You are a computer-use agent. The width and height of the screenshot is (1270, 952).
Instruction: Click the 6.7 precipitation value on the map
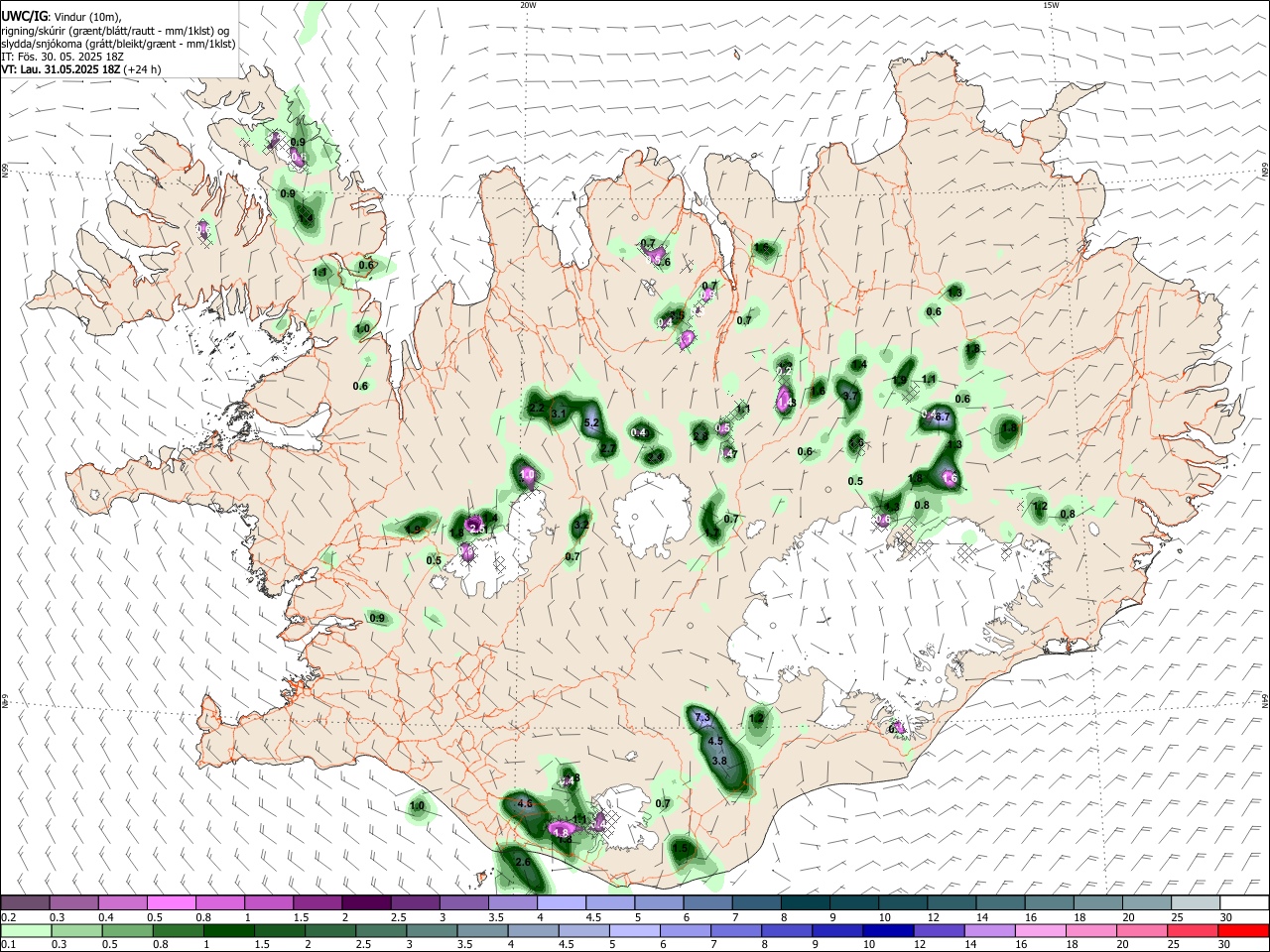coord(943,417)
